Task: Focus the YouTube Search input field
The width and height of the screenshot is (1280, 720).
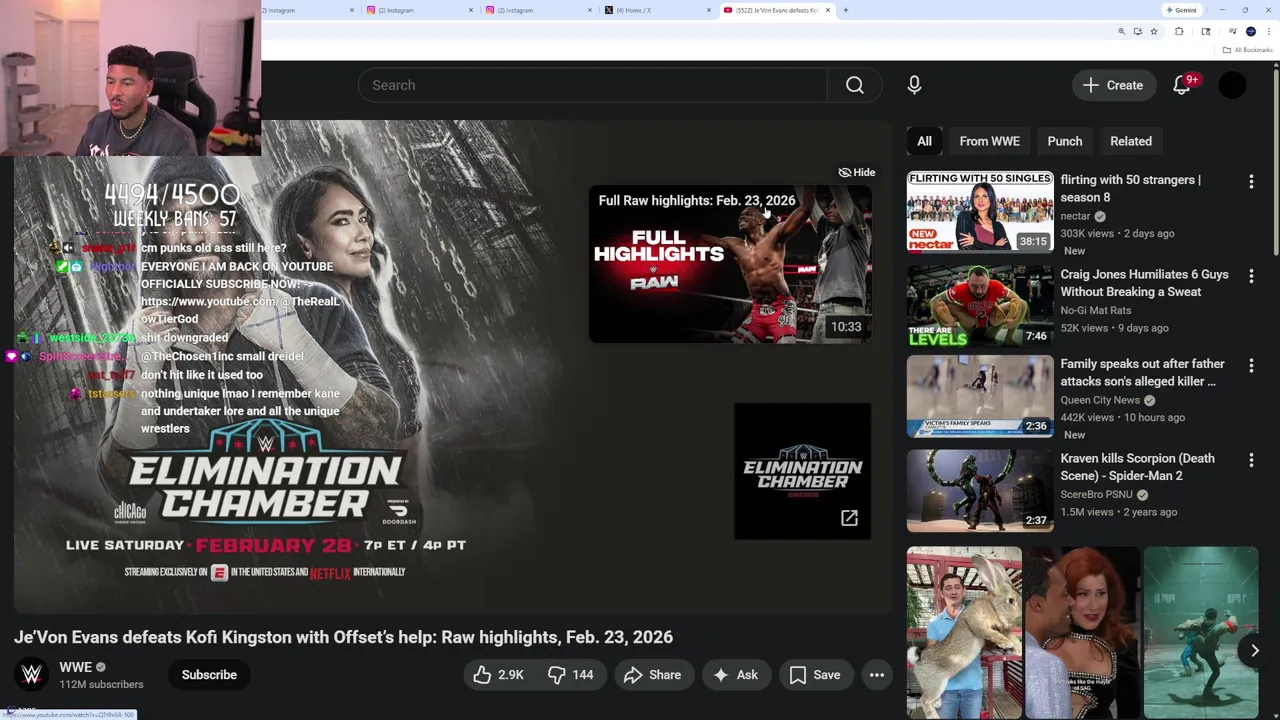Action: click(x=592, y=85)
